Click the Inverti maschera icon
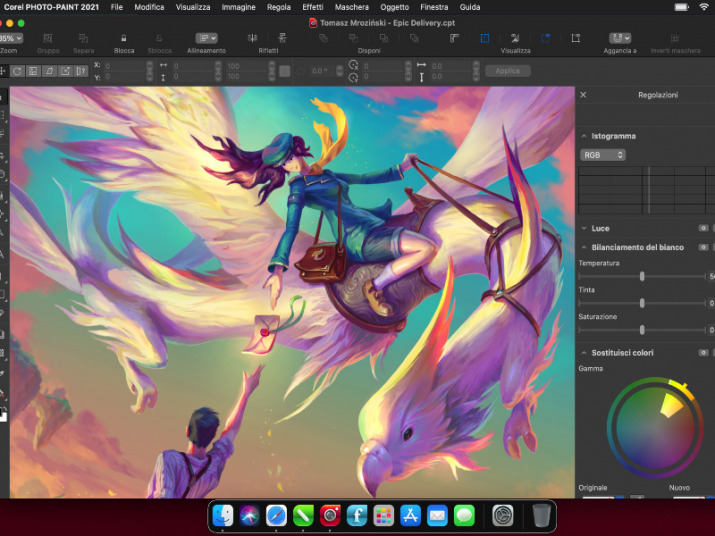The height and width of the screenshot is (536, 715). (675, 38)
